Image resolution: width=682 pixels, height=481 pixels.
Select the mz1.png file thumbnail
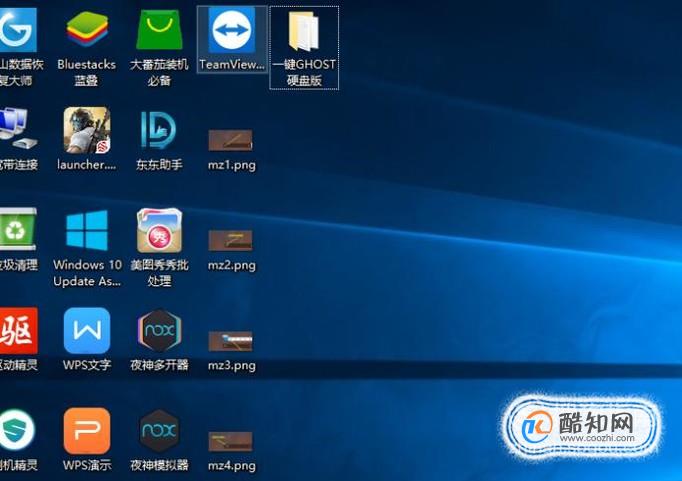pyautogui.click(x=231, y=140)
